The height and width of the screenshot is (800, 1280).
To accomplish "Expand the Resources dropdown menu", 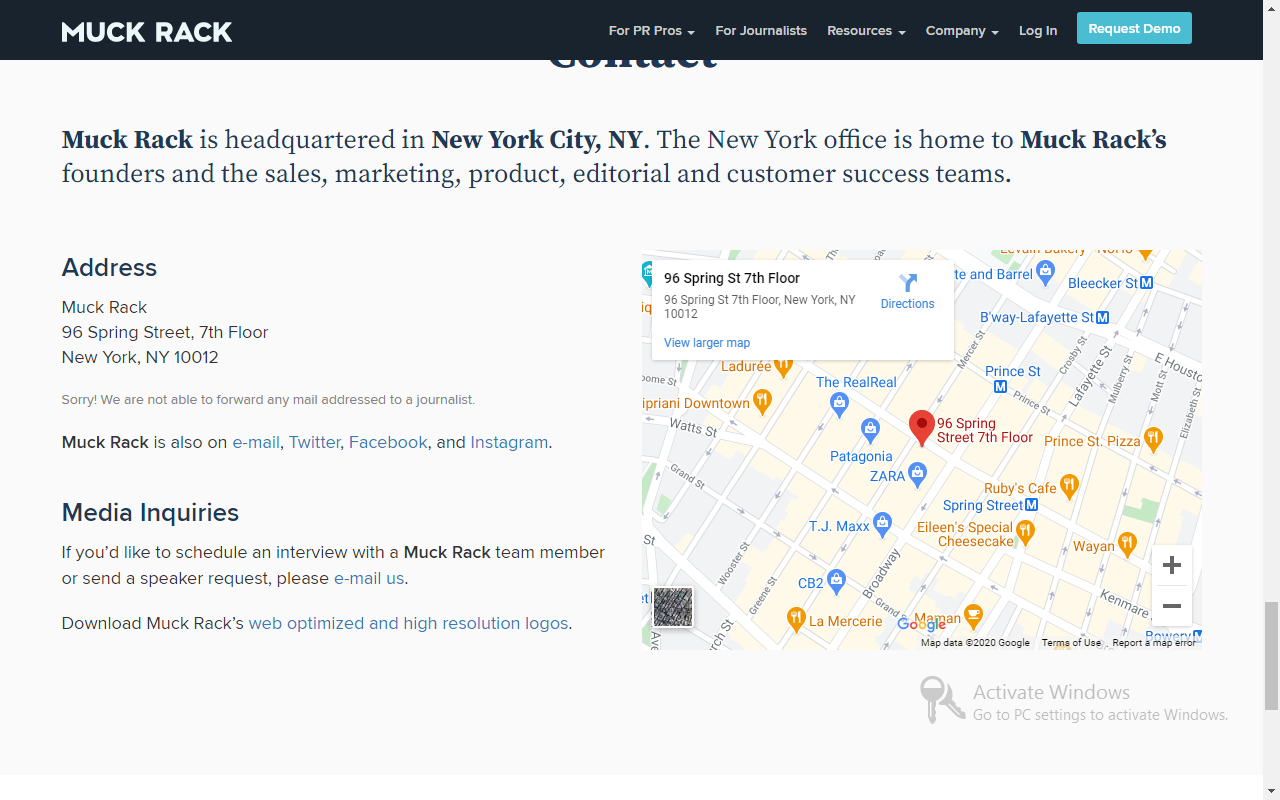I will 866,31.
